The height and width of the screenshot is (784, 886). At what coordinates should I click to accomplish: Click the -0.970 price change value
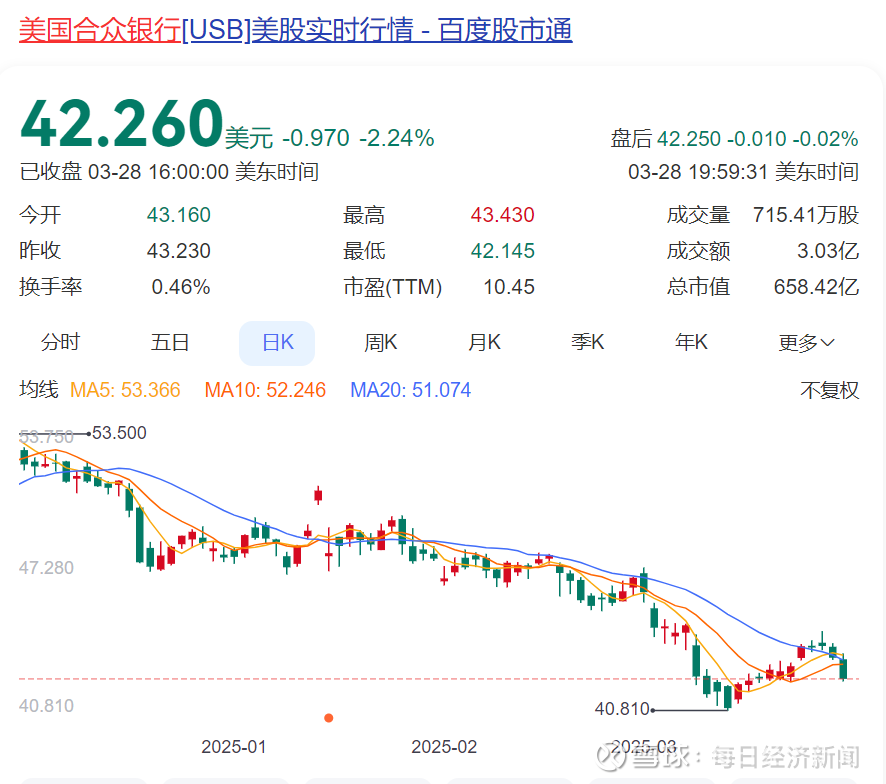[x=316, y=138]
